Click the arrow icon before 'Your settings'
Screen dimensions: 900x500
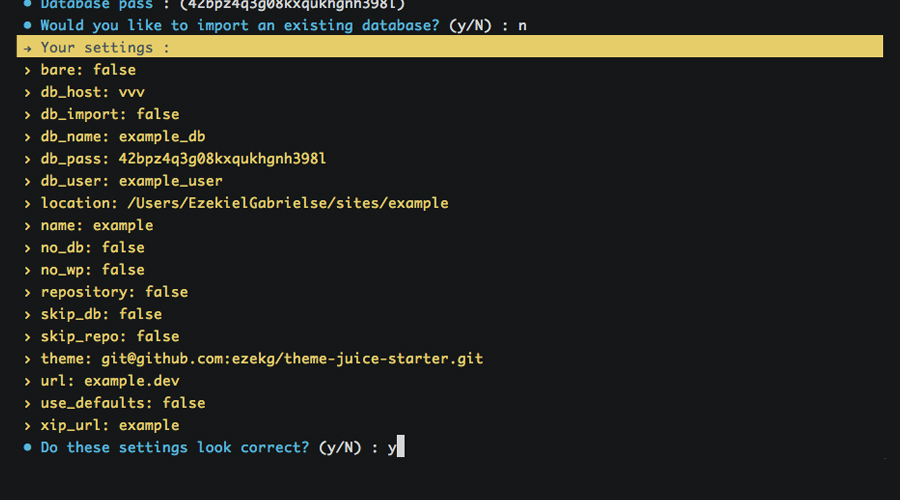pos(27,48)
